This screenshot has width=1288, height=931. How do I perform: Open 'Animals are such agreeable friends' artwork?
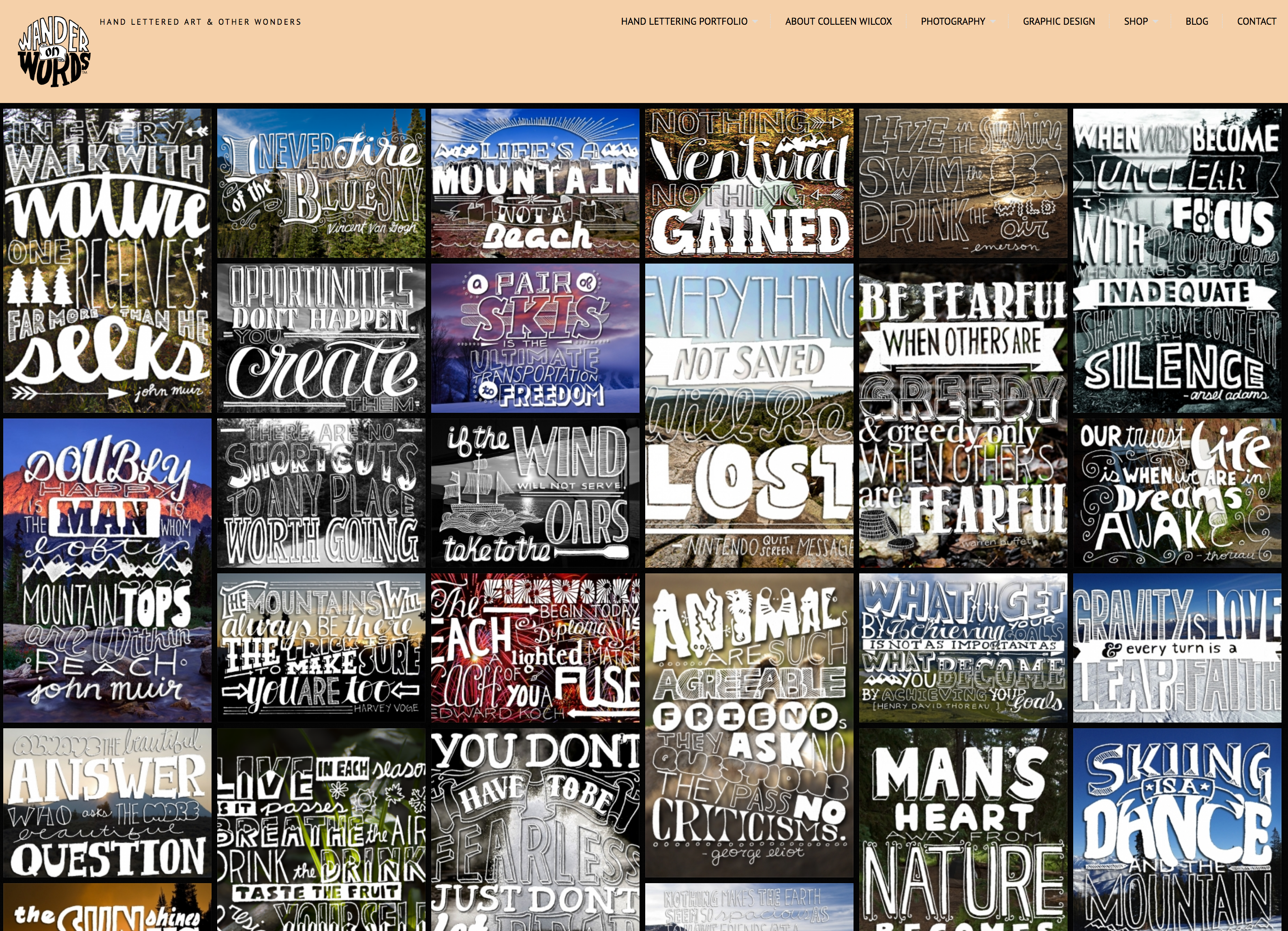749,725
